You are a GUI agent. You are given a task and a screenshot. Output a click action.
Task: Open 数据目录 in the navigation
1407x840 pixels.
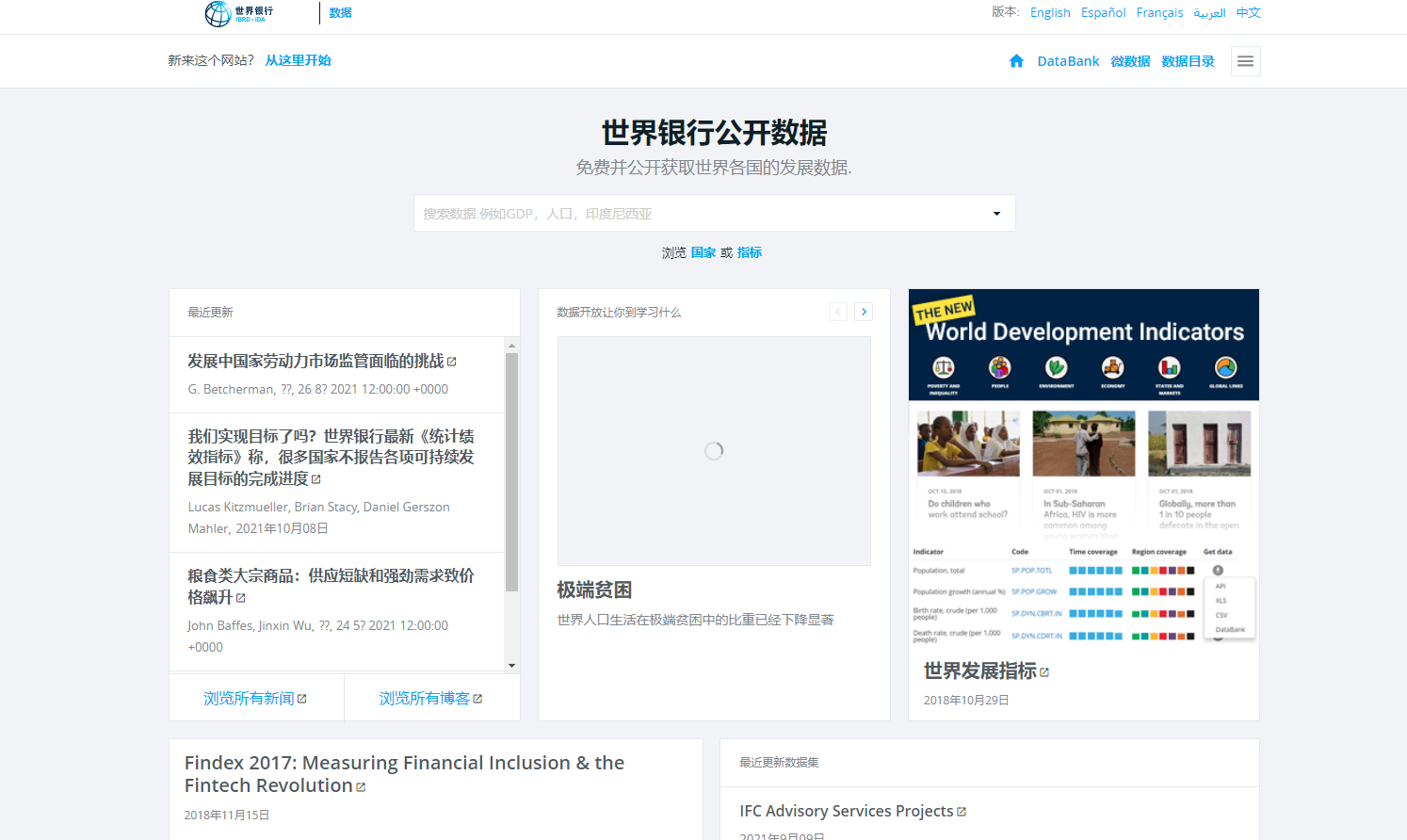pyautogui.click(x=1188, y=61)
